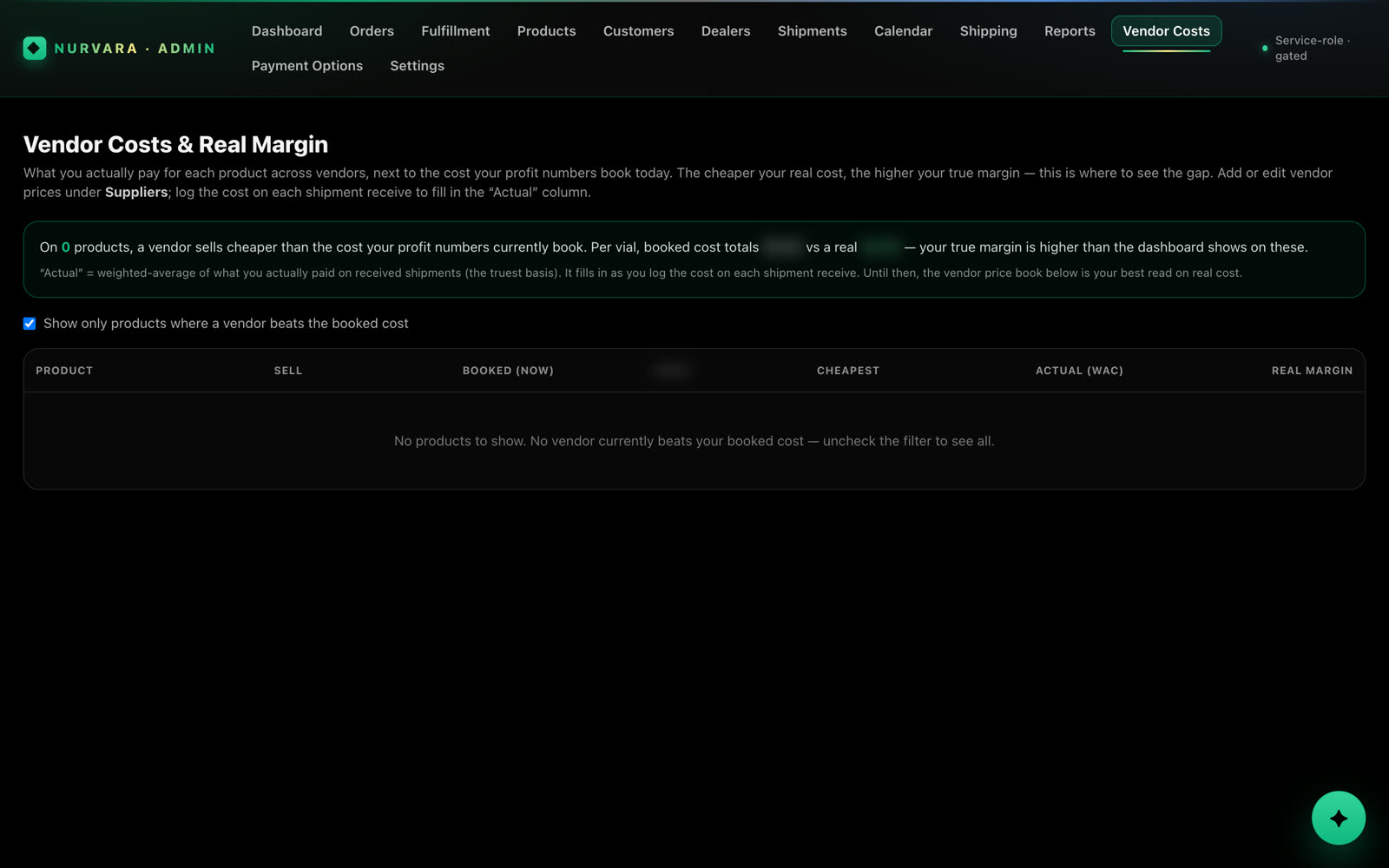The height and width of the screenshot is (868, 1389).
Task: Click the 'No products to show' message
Action: (694, 441)
